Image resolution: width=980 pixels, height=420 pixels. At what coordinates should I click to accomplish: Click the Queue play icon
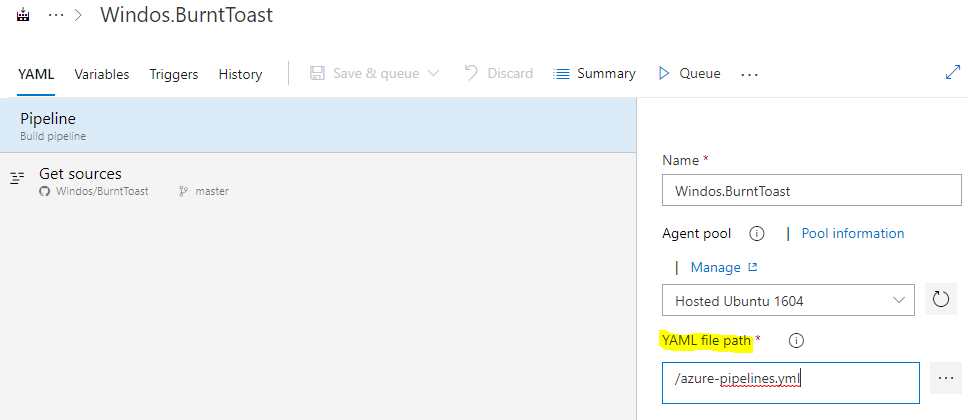[x=664, y=73]
